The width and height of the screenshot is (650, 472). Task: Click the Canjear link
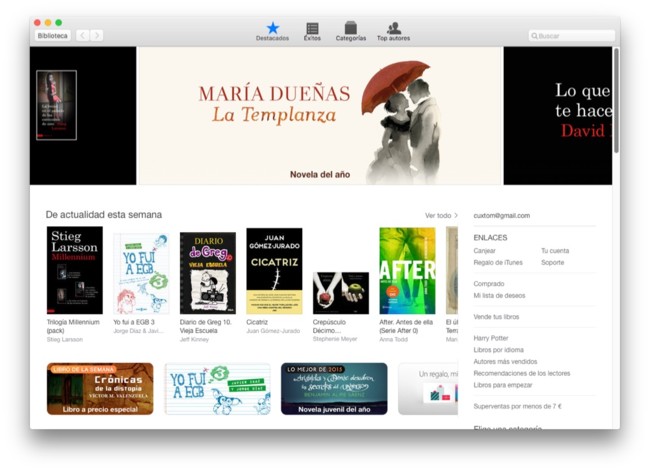(484, 251)
